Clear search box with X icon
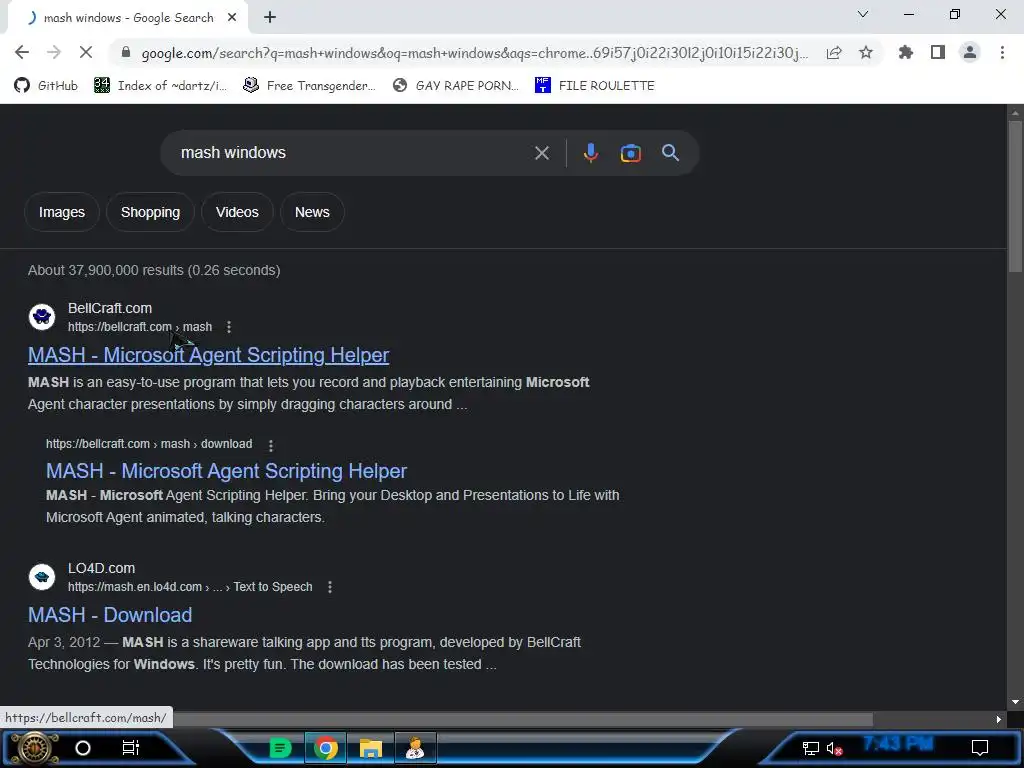Screen dimensions: 1024x768 (x=541, y=153)
